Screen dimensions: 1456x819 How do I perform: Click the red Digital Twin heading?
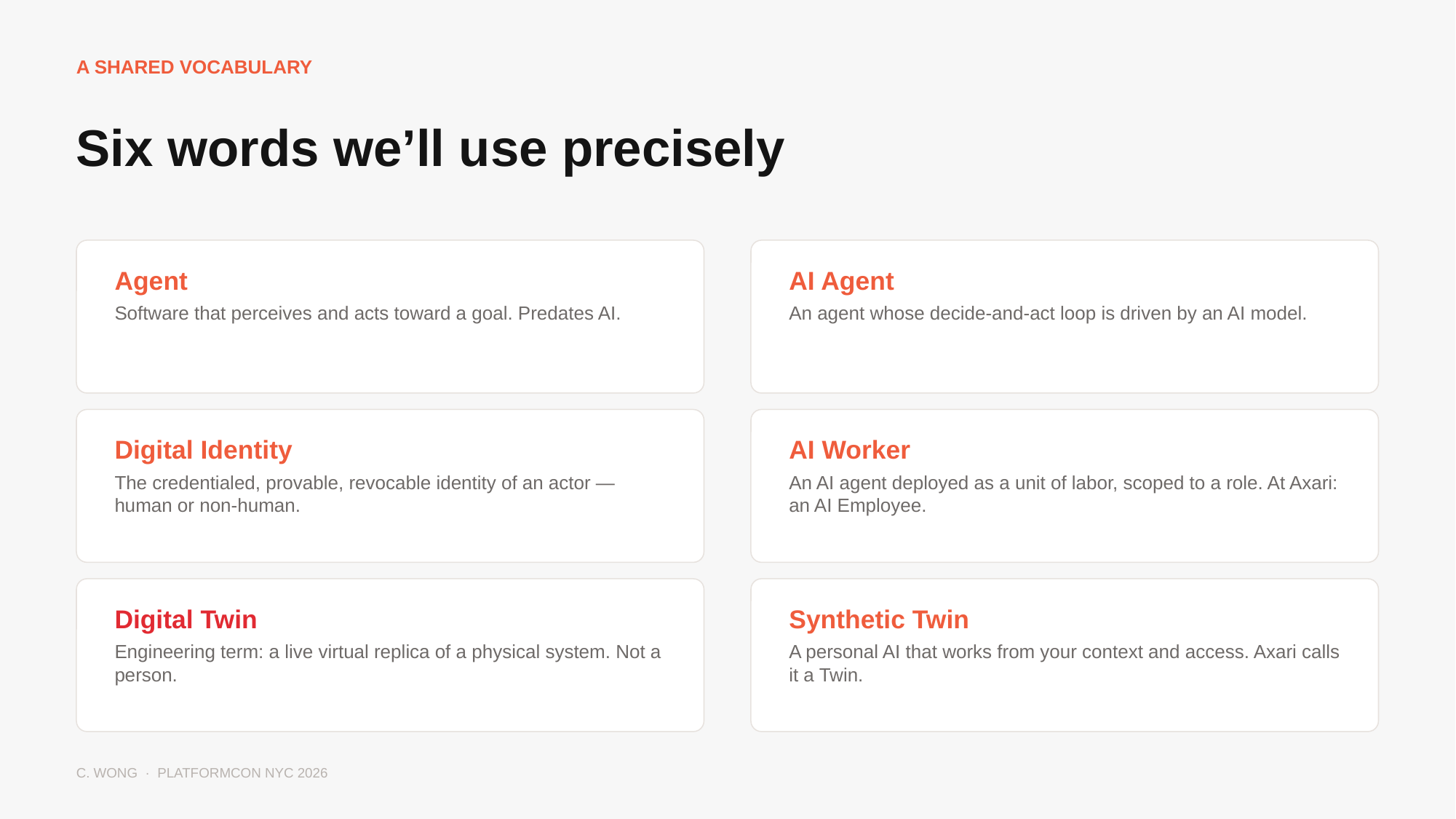pos(186,620)
